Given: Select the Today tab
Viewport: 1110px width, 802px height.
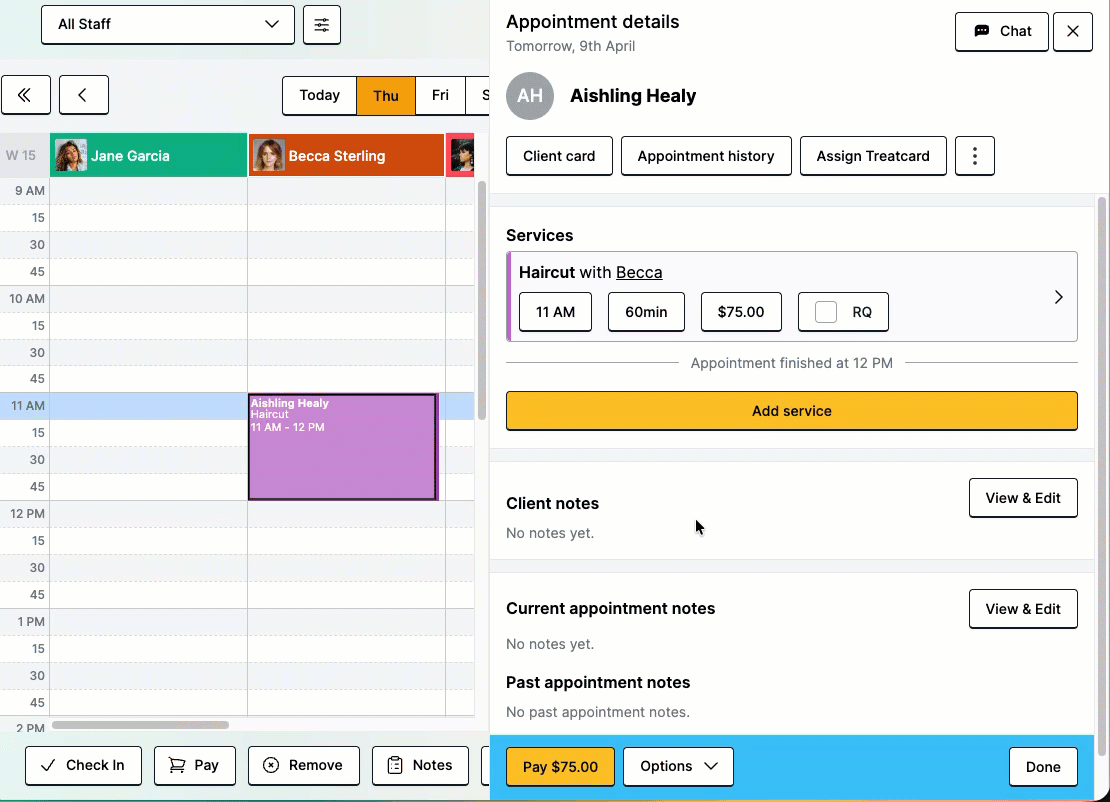Looking at the screenshot, I should tap(319, 95).
